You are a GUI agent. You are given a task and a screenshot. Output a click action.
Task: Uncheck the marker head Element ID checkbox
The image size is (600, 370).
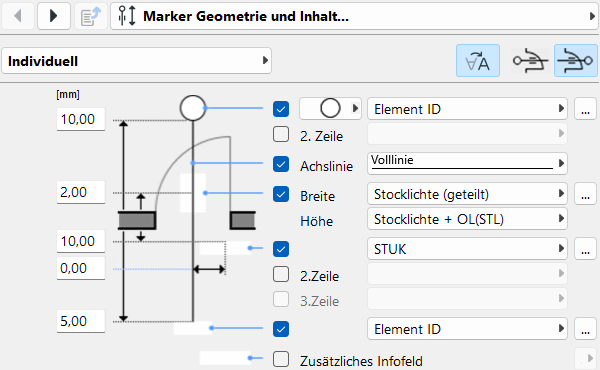(281, 109)
